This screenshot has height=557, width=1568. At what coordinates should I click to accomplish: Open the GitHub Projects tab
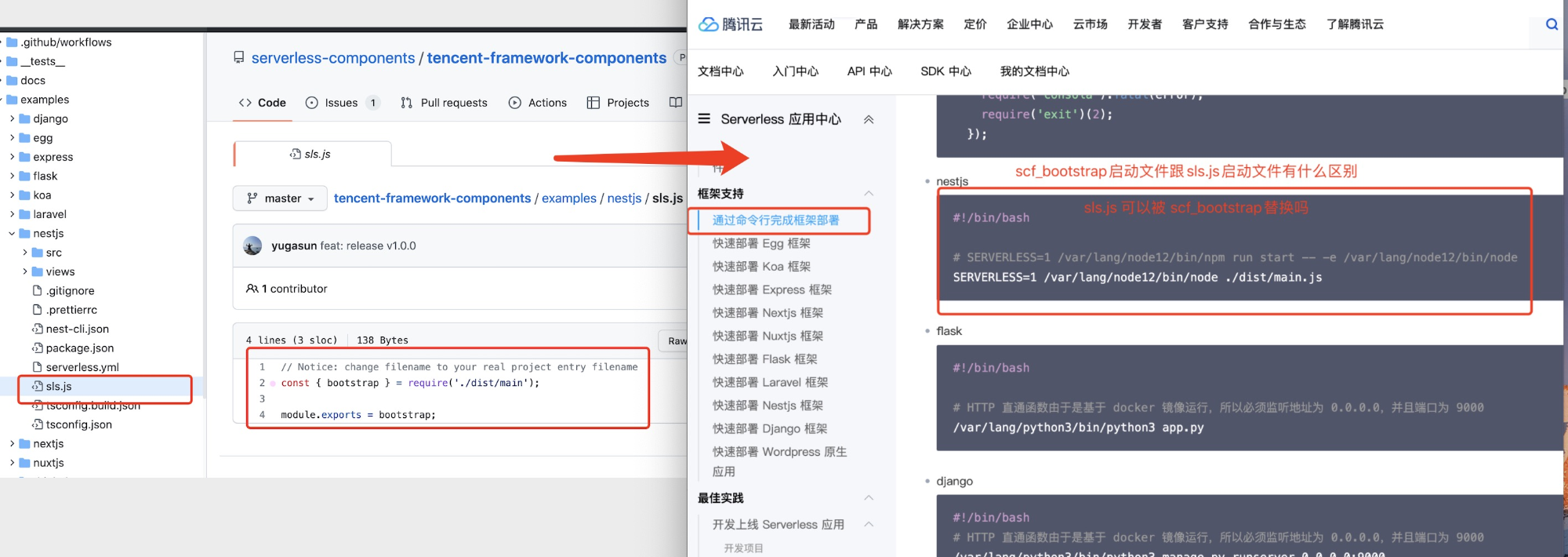tap(618, 103)
